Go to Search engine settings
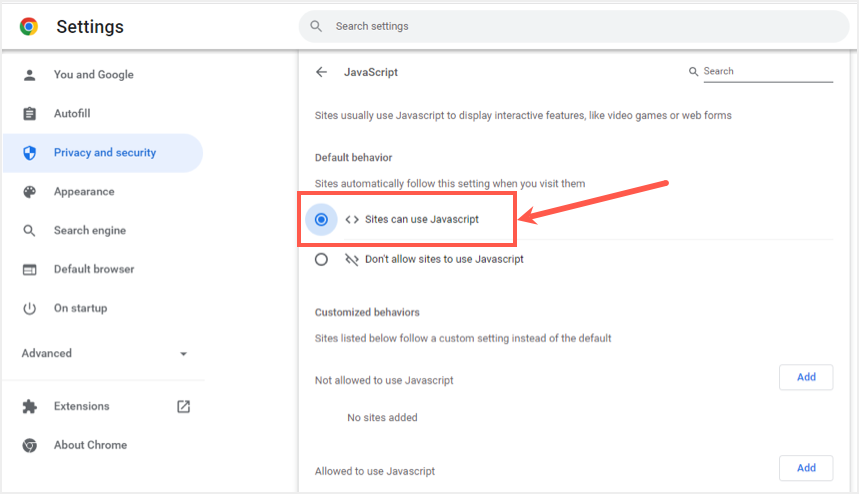The height and width of the screenshot is (494, 859). [x=89, y=231]
